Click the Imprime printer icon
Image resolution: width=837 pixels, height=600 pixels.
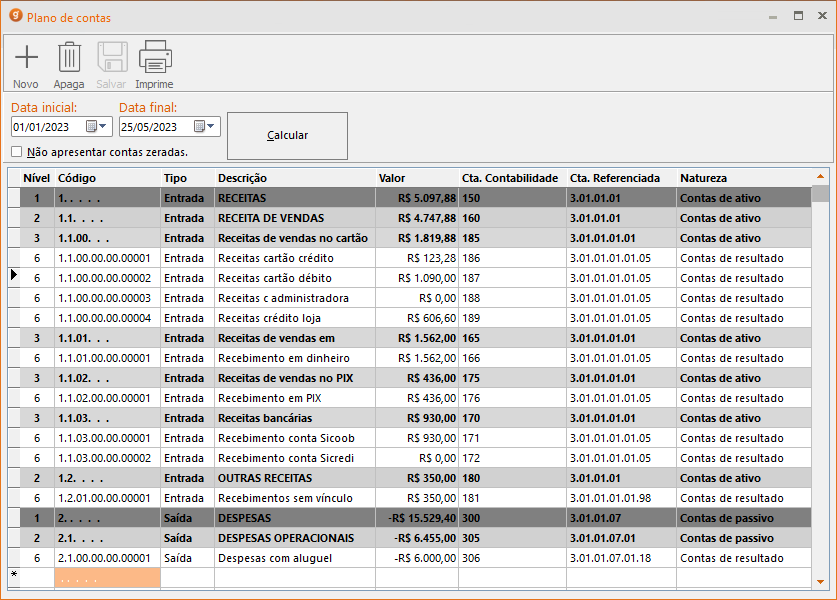[155, 57]
